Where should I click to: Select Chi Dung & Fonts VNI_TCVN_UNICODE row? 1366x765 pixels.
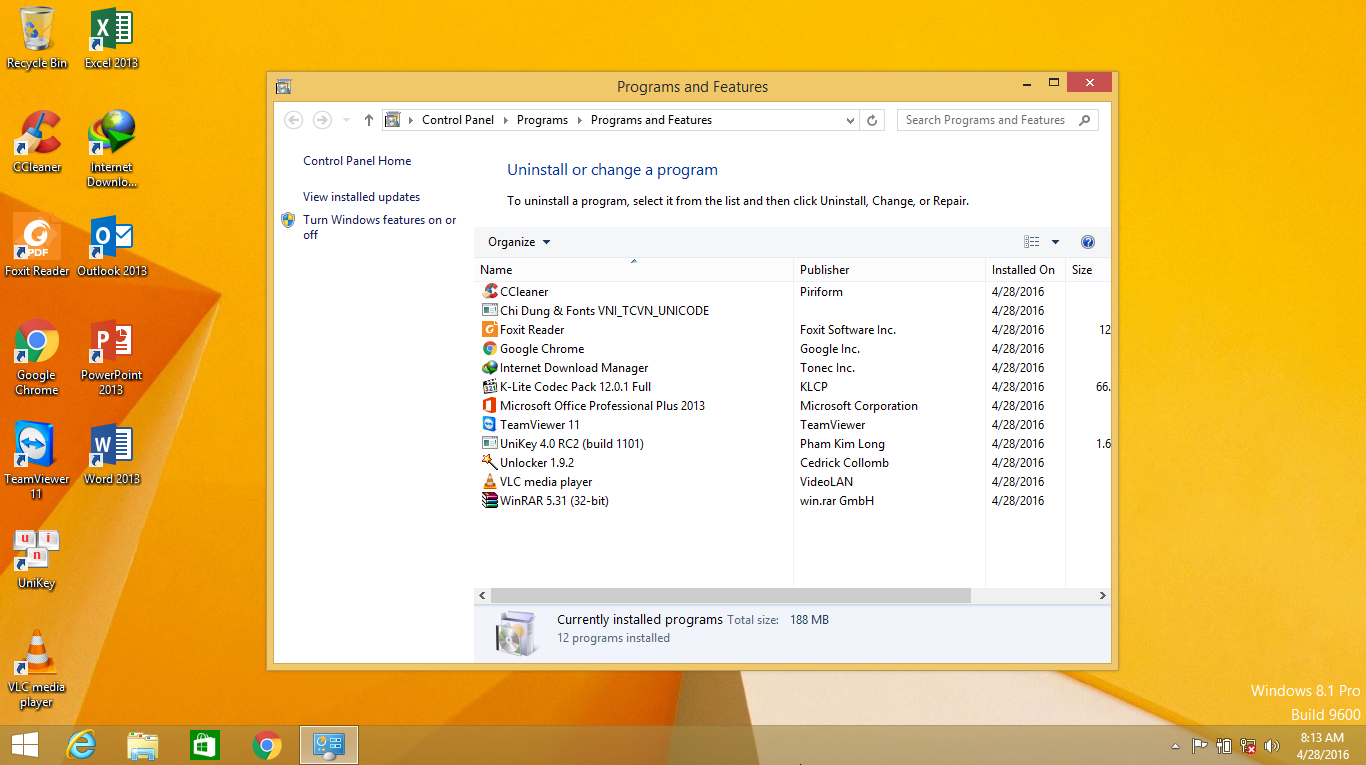[x=792, y=310]
